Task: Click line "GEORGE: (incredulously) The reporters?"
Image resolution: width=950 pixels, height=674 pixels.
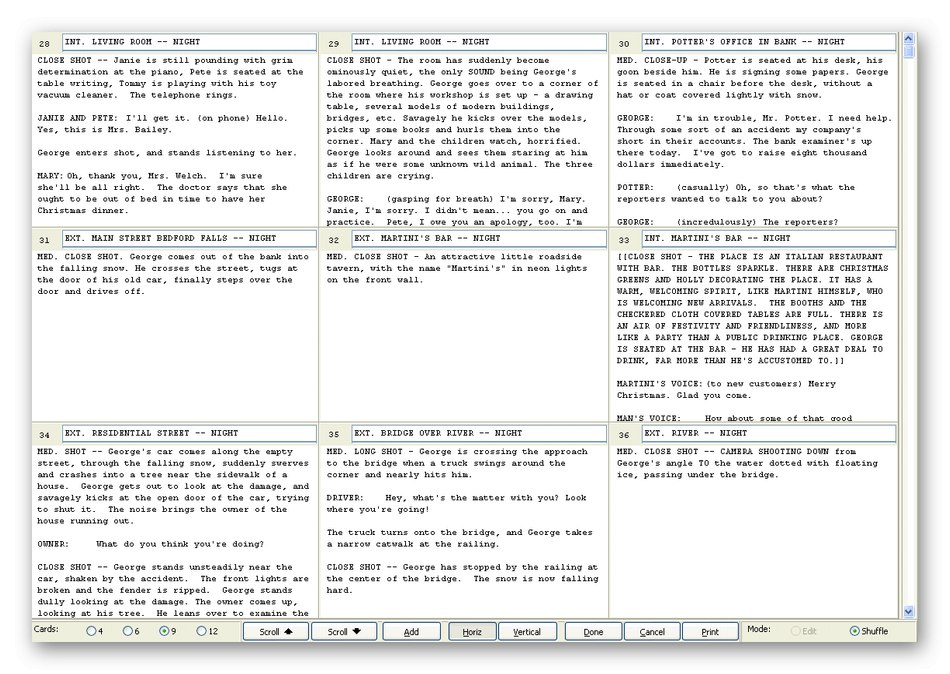Action: (727, 222)
